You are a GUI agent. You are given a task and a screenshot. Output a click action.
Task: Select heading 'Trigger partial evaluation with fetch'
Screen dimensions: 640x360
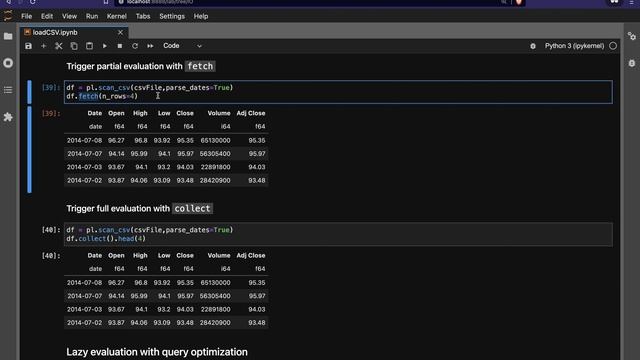tap(141, 66)
